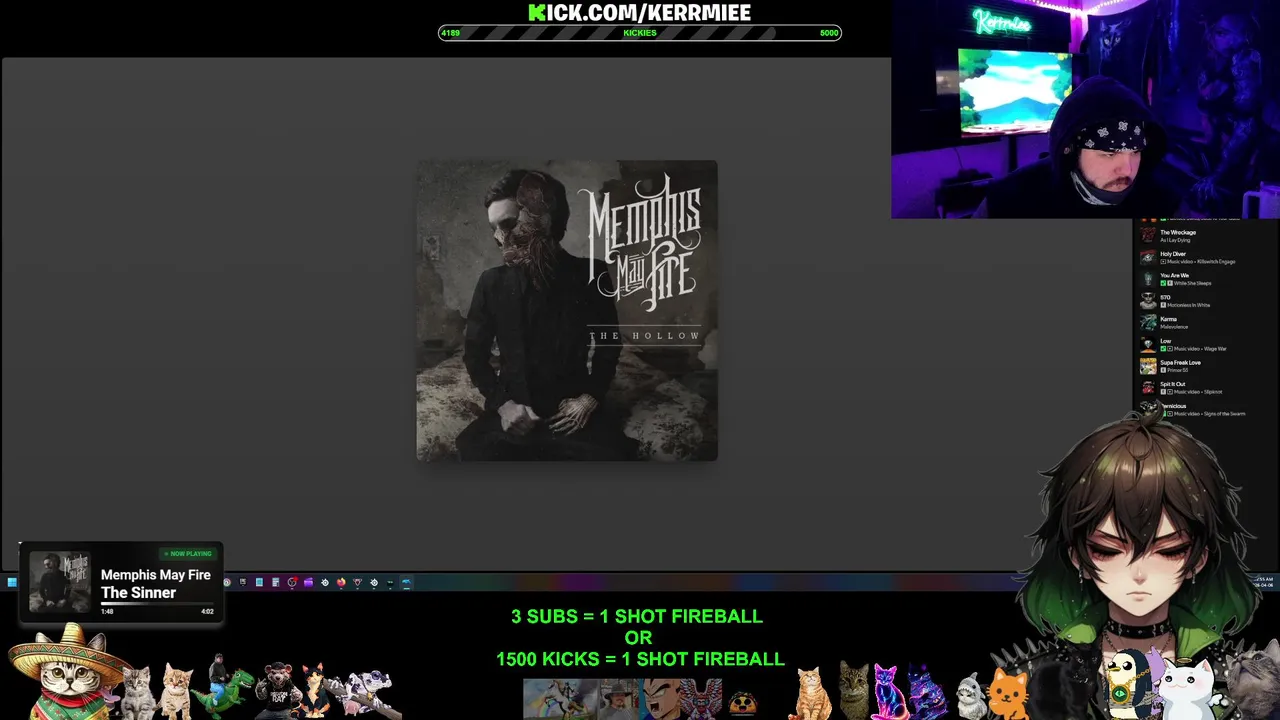Click You Are We track thumbnail
Viewport: 1280px width, 720px height.
[1148, 279]
